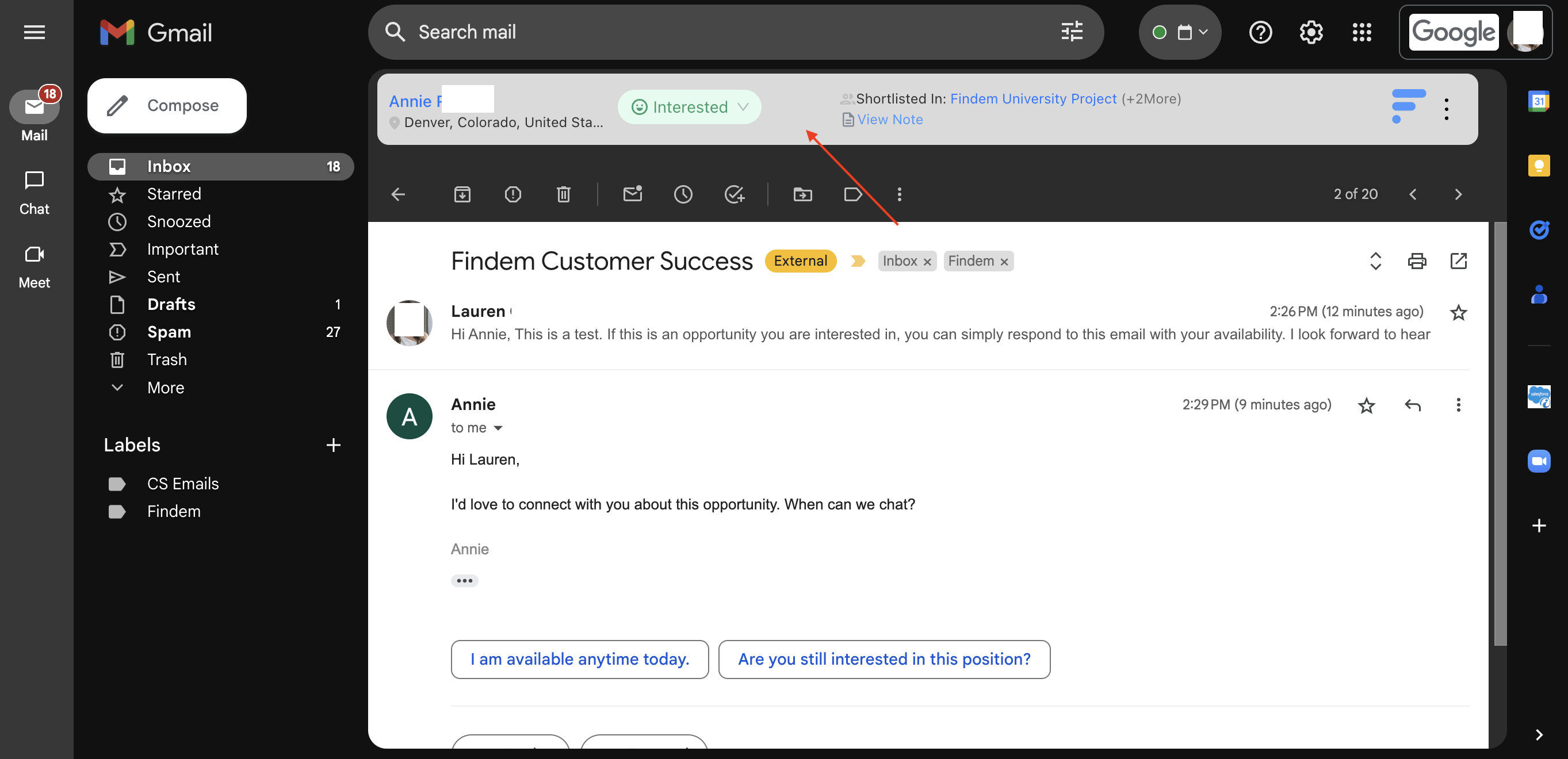
Task: Open Annie's candidate profile link
Action: [x=416, y=101]
